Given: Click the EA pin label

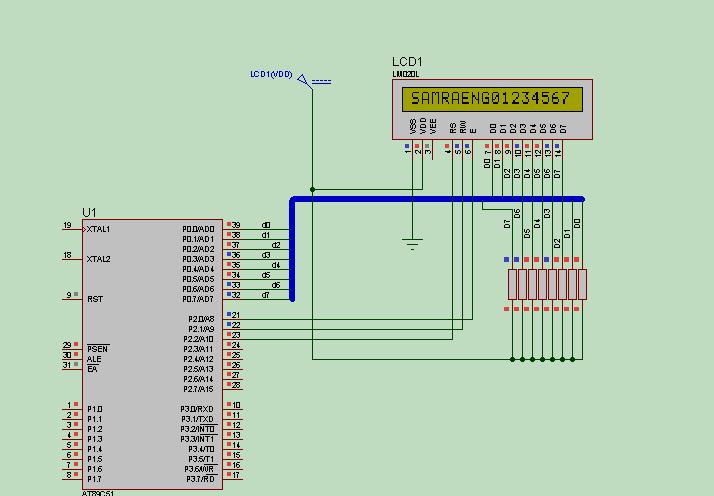Looking at the screenshot, I should point(92,369).
